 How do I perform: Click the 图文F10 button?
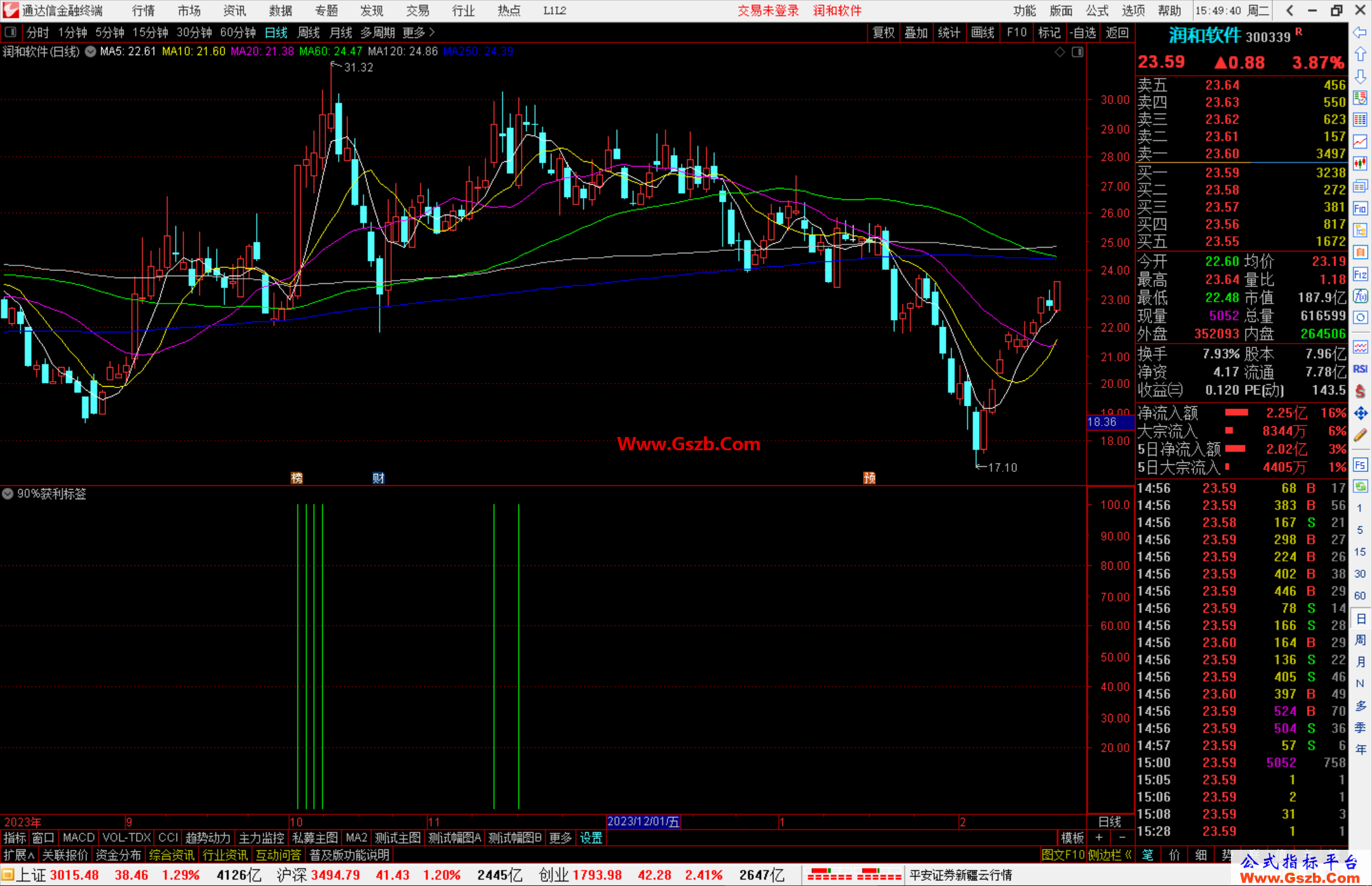point(1063,855)
